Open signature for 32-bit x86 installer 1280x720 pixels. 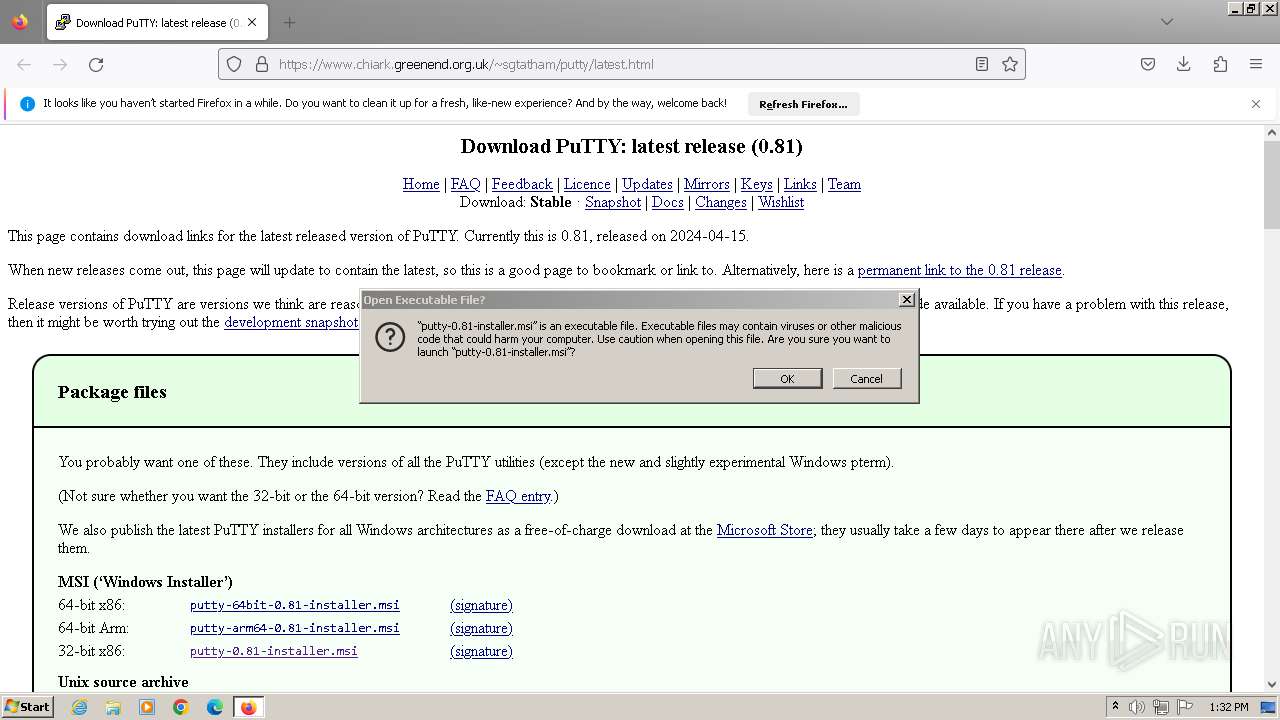coord(481,651)
